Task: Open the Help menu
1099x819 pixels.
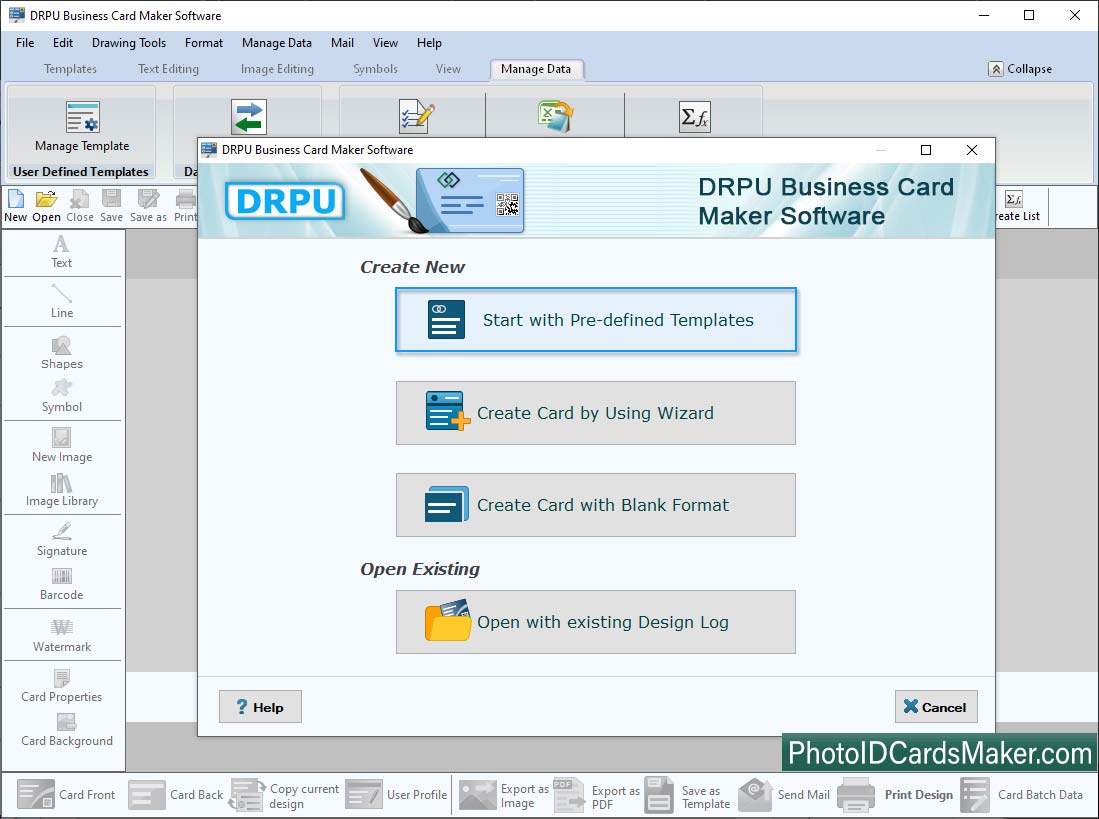Action: tap(429, 43)
